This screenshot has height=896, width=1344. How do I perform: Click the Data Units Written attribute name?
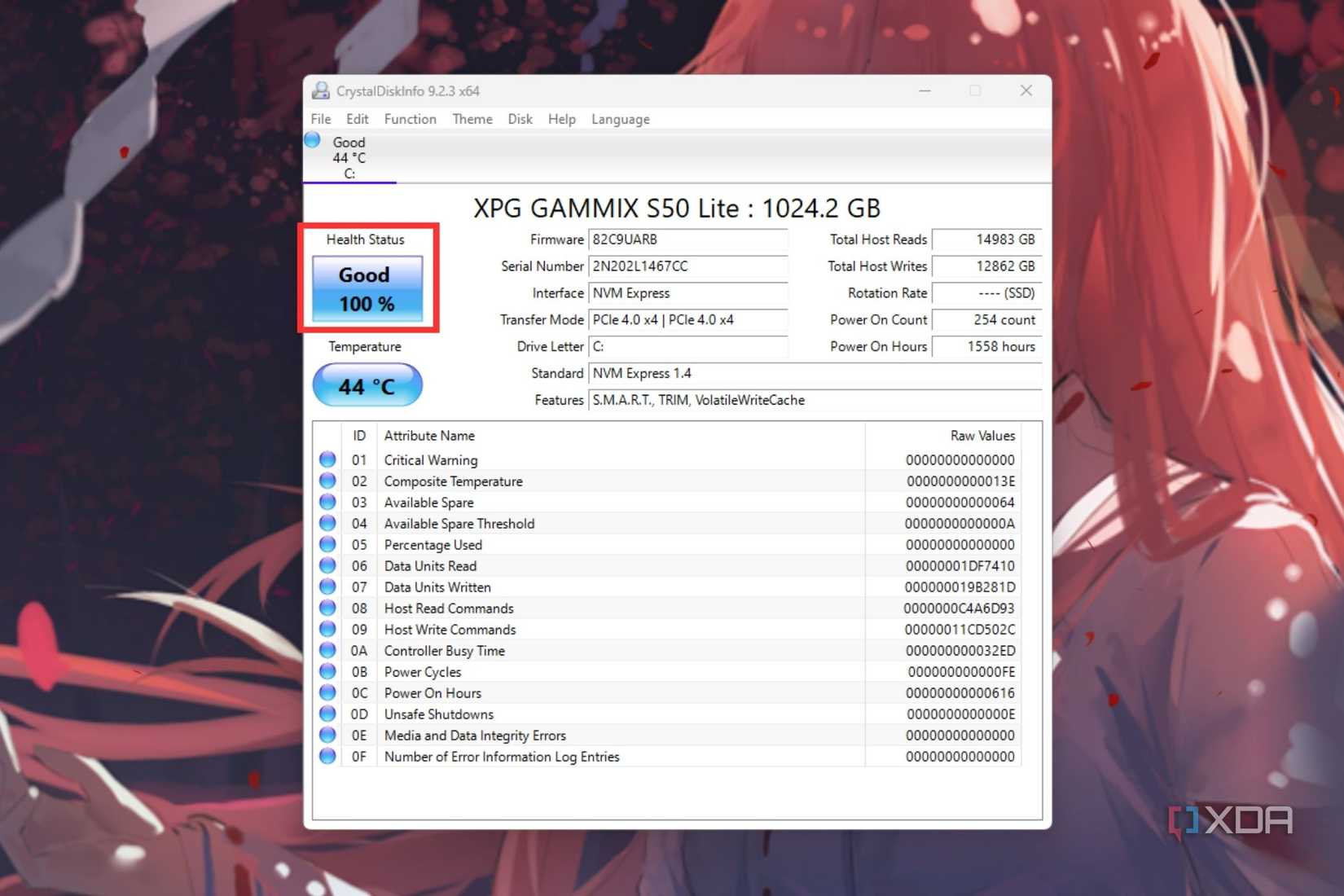[437, 587]
